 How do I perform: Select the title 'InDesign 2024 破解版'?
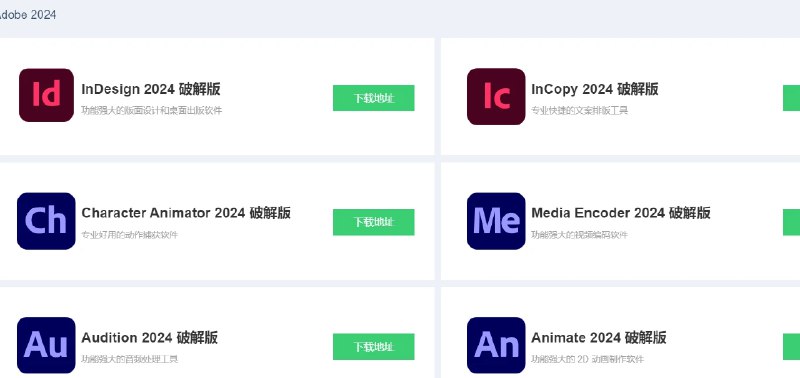coord(151,89)
